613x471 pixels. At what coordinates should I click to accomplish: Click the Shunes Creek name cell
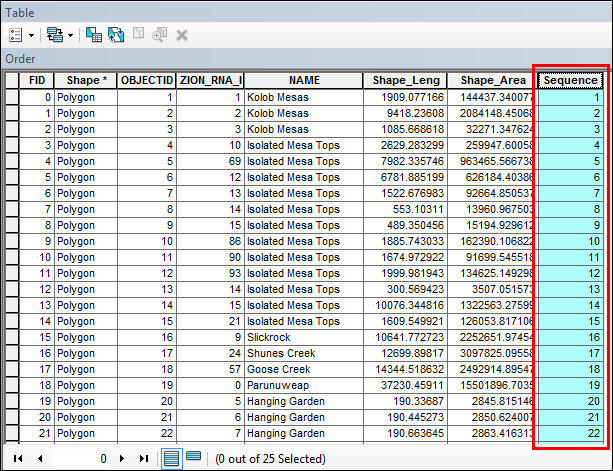click(x=304, y=353)
